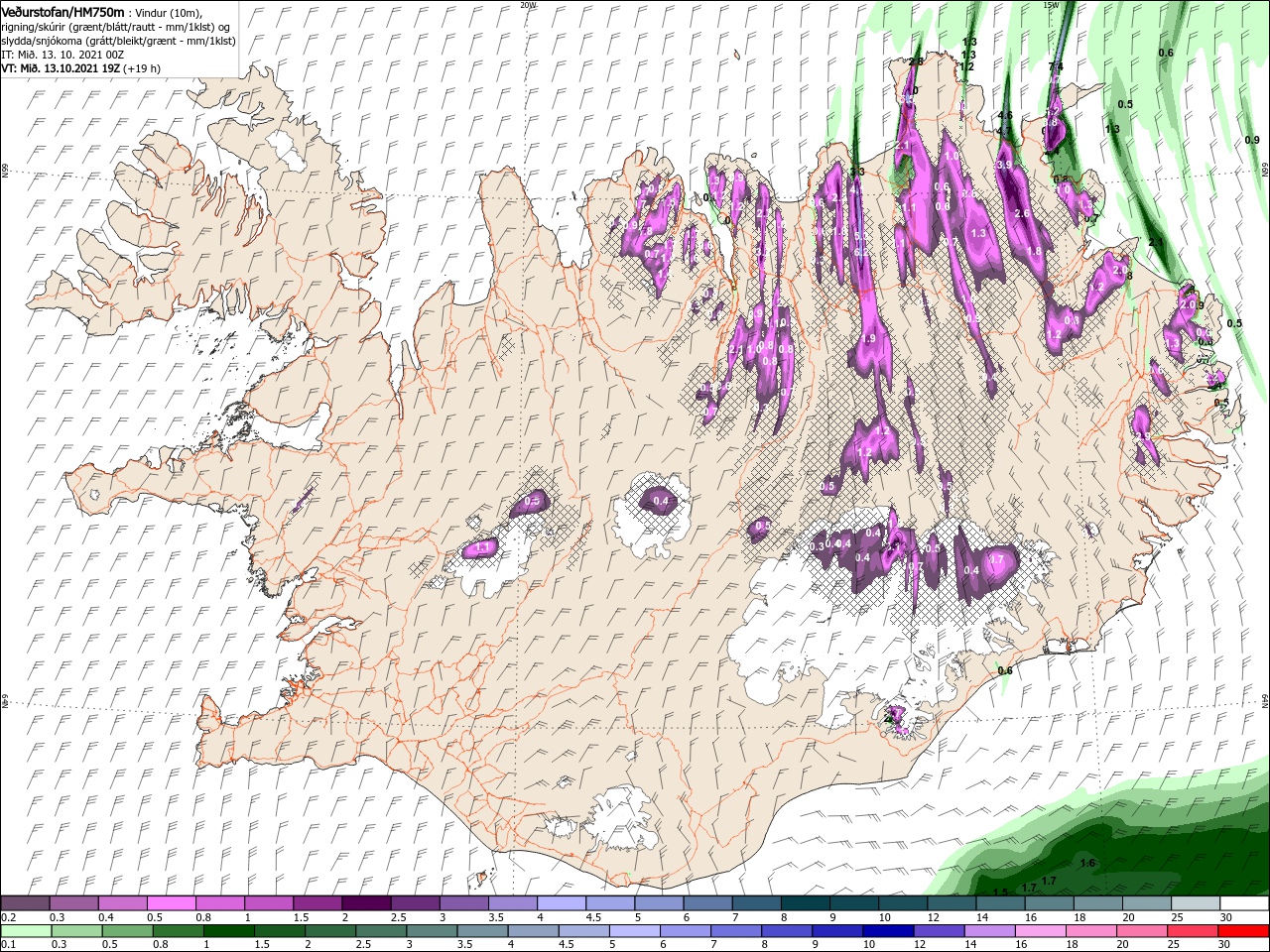This screenshot has width=1270, height=952.
Task: Click the 4.6 precipitation value label
Action: point(1005,116)
